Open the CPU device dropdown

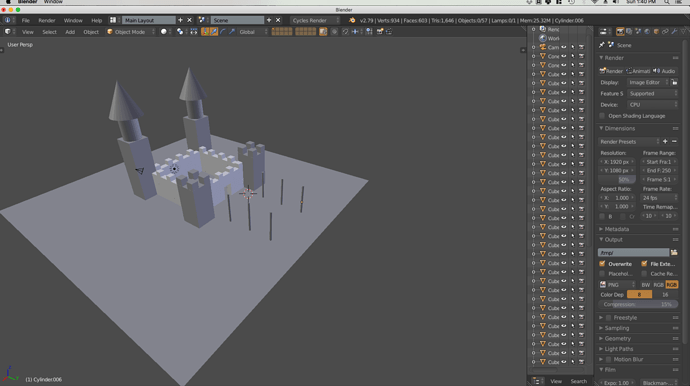tap(653, 105)
